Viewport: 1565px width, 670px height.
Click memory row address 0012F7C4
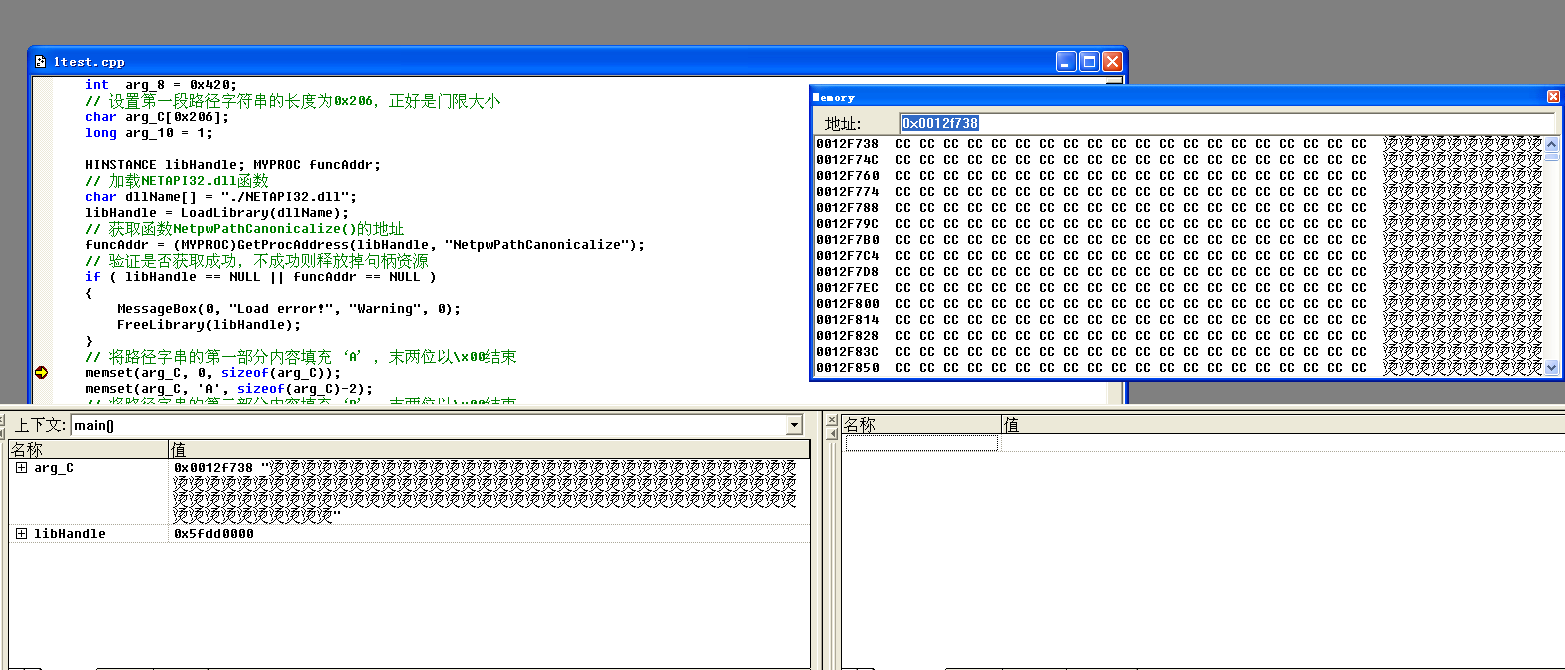(x=848, y=256)
